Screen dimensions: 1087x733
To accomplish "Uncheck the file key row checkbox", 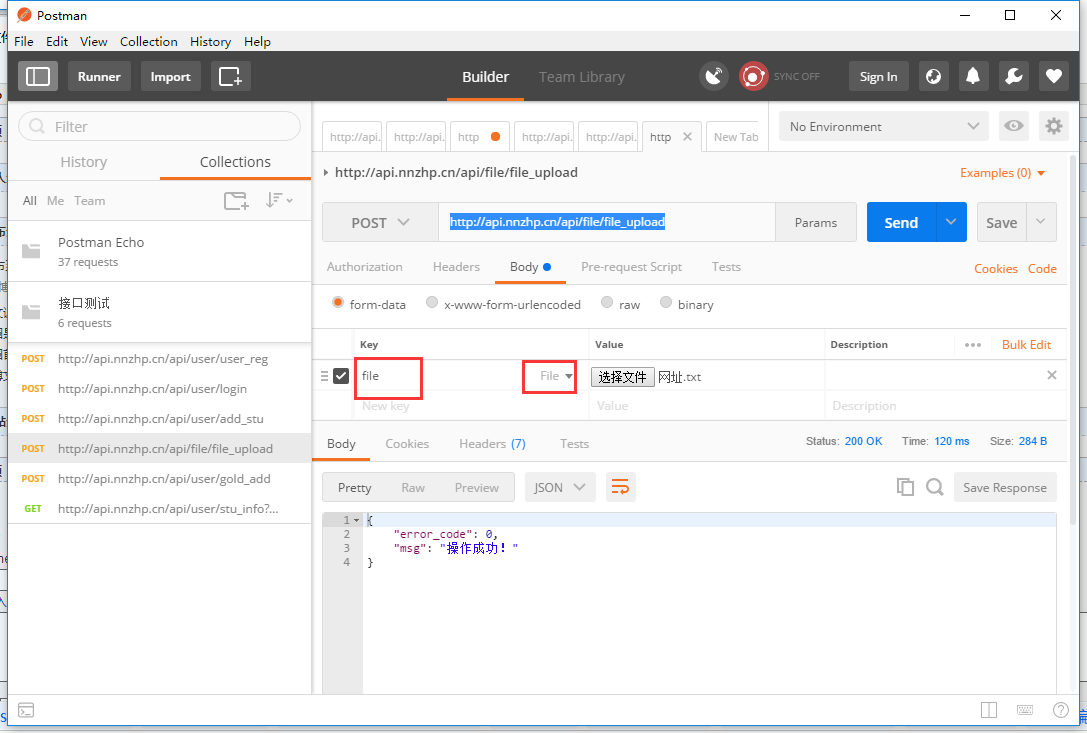I will [x=341, y=376].
